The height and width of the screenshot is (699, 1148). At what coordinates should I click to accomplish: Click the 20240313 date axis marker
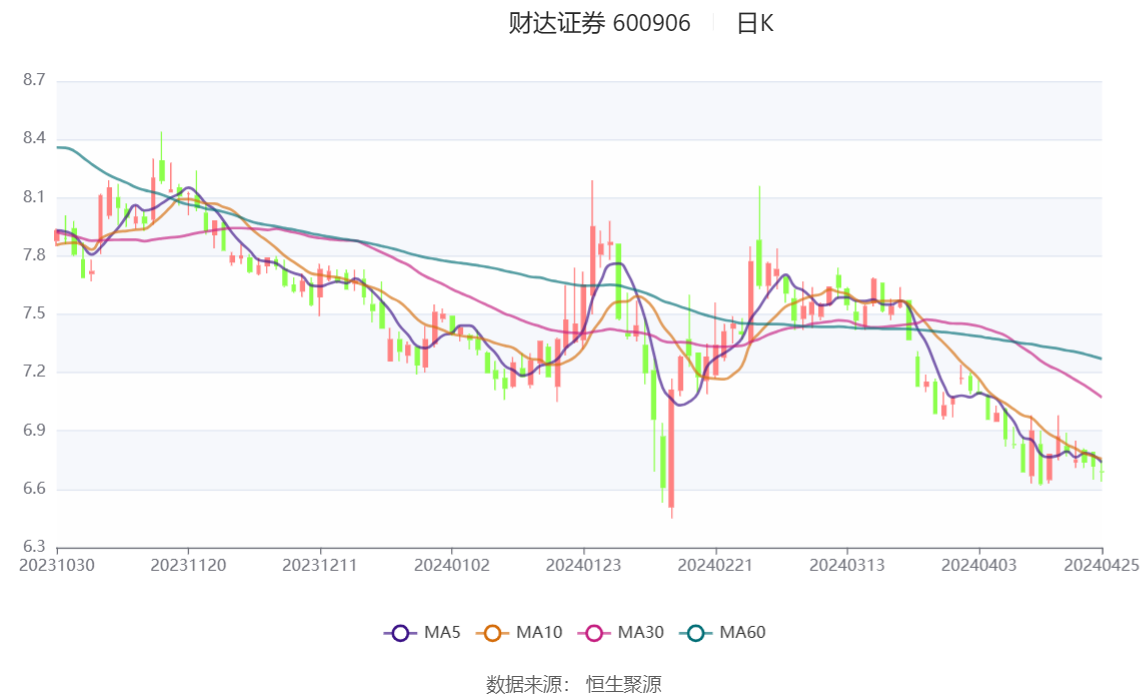point(847,565)
